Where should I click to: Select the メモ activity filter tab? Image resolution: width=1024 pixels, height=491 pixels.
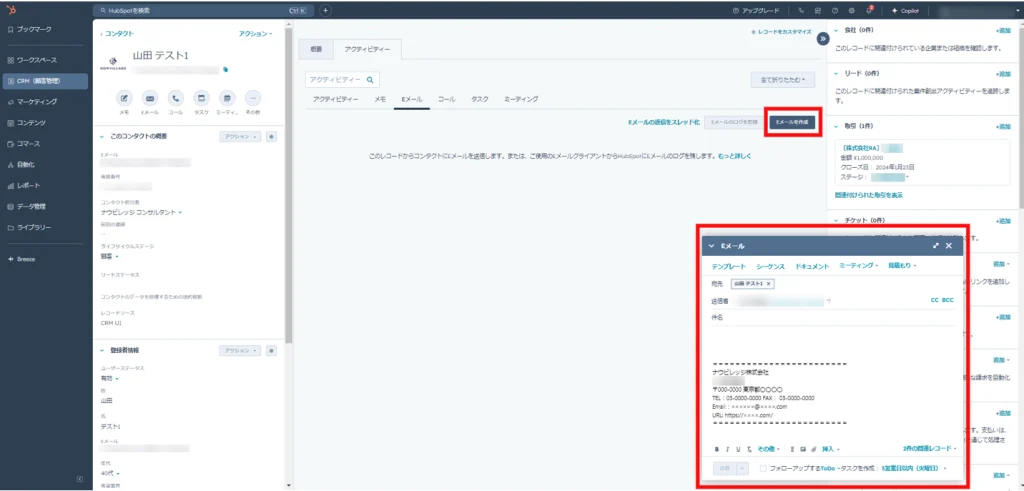pyautogui.click(x=379, y=99)
